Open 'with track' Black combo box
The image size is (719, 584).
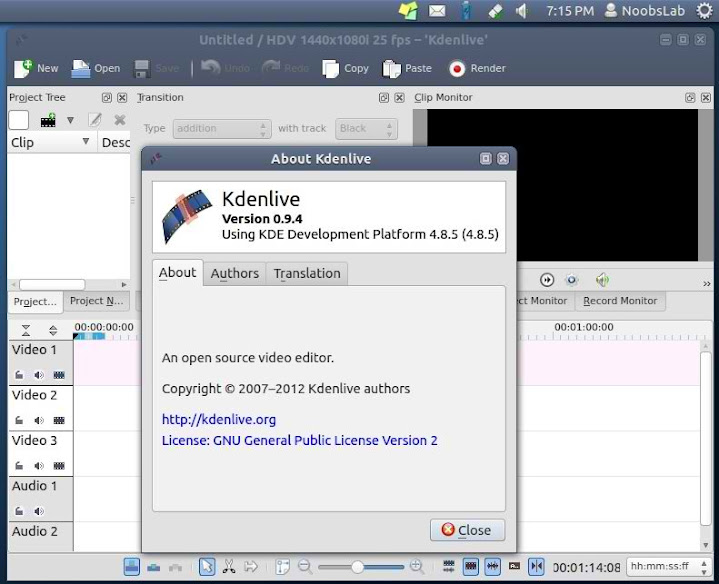pyautogui.click(x=366, y=129)
